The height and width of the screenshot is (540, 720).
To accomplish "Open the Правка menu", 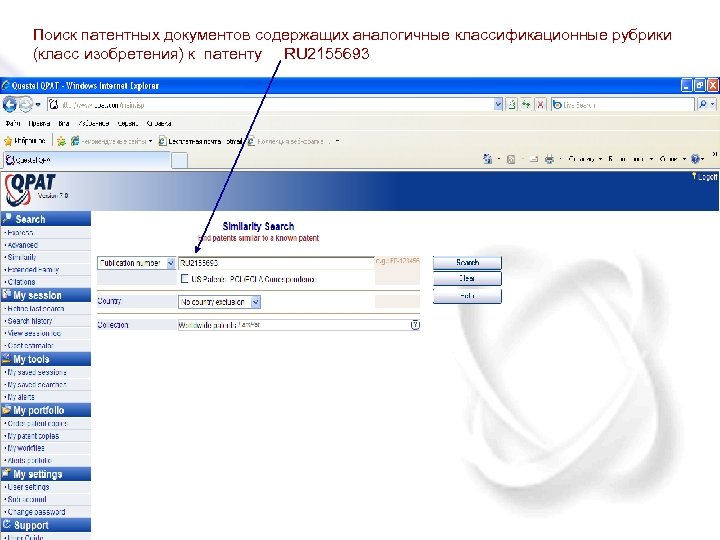I will point(39,124).
